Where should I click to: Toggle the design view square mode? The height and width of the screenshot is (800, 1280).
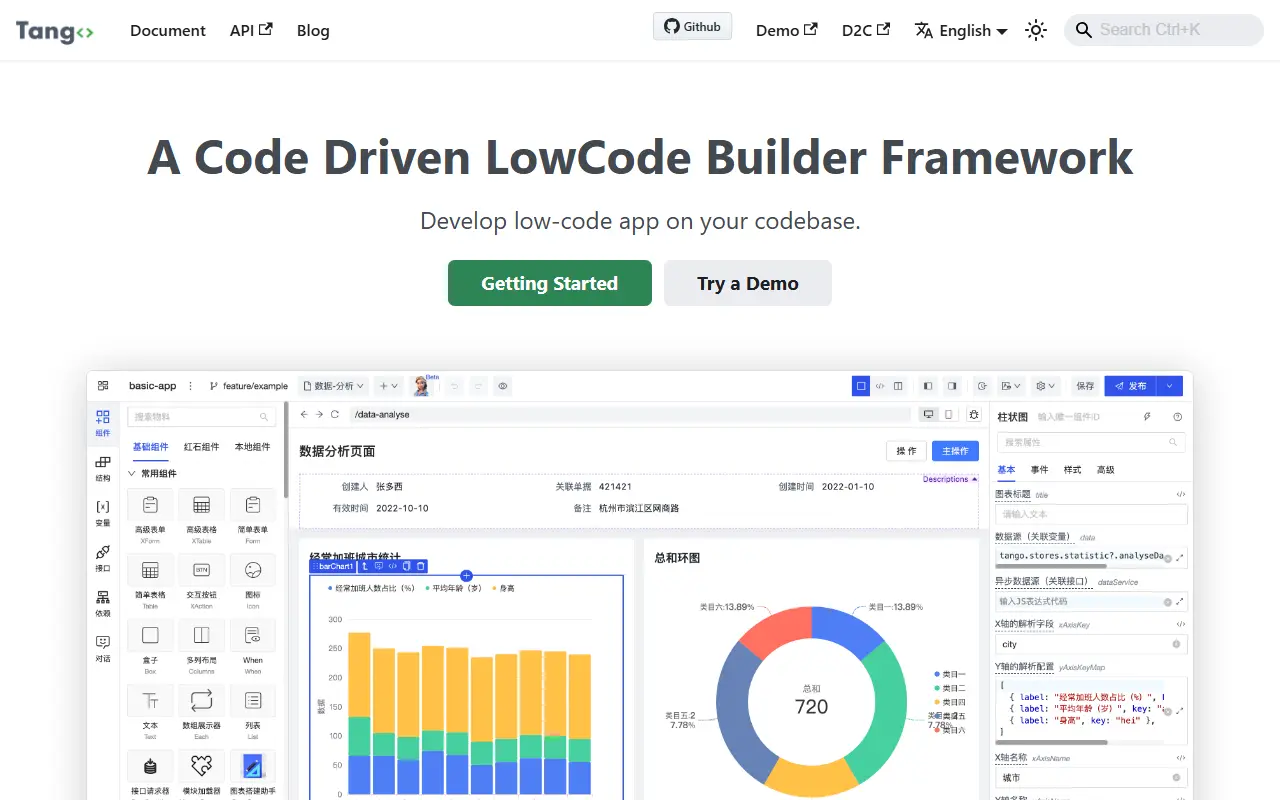[x=861, y=386]
